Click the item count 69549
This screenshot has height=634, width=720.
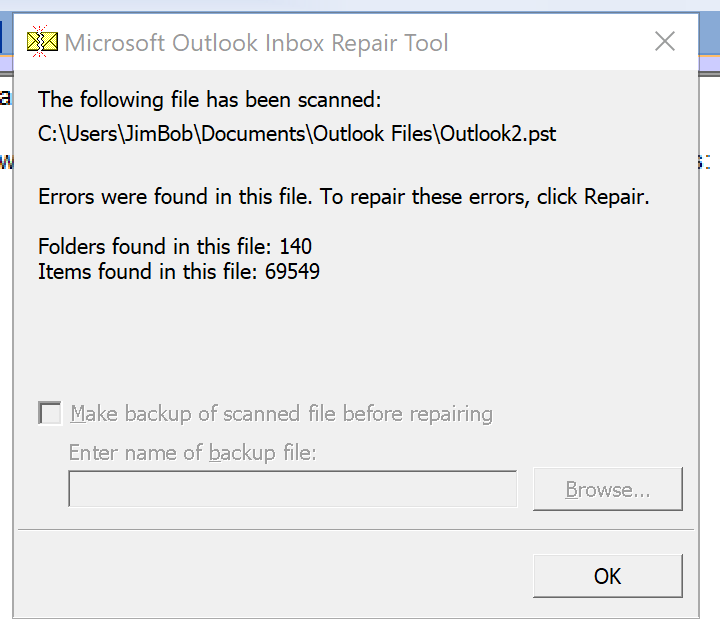[x=292, y=270]
